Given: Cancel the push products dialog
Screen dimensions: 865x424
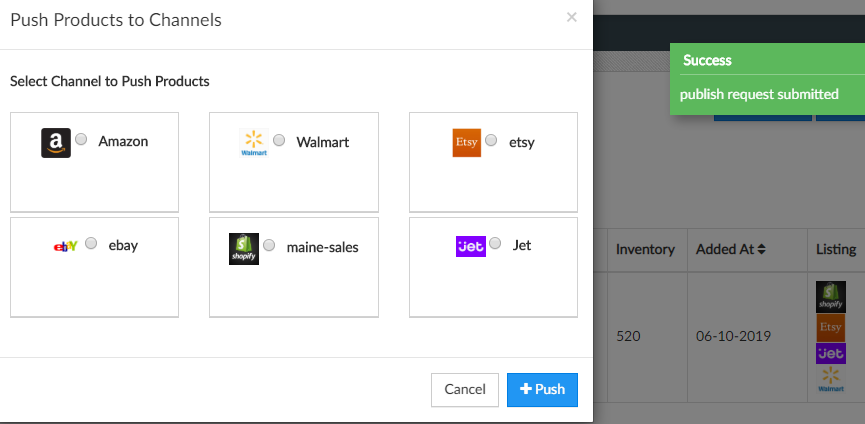Looking at the screenshot, I should click(x=464, y=390).
